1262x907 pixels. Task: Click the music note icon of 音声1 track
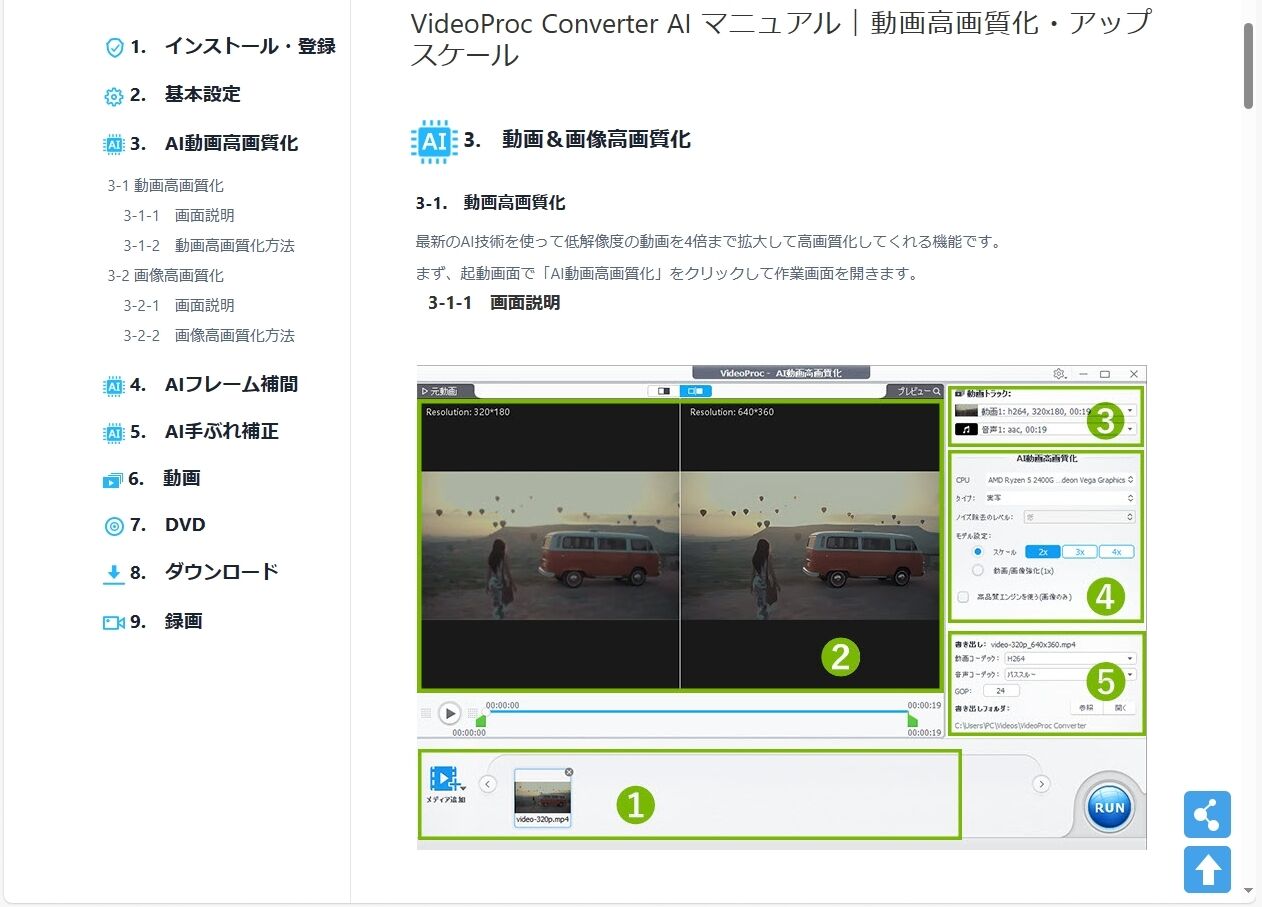[966, 429]
